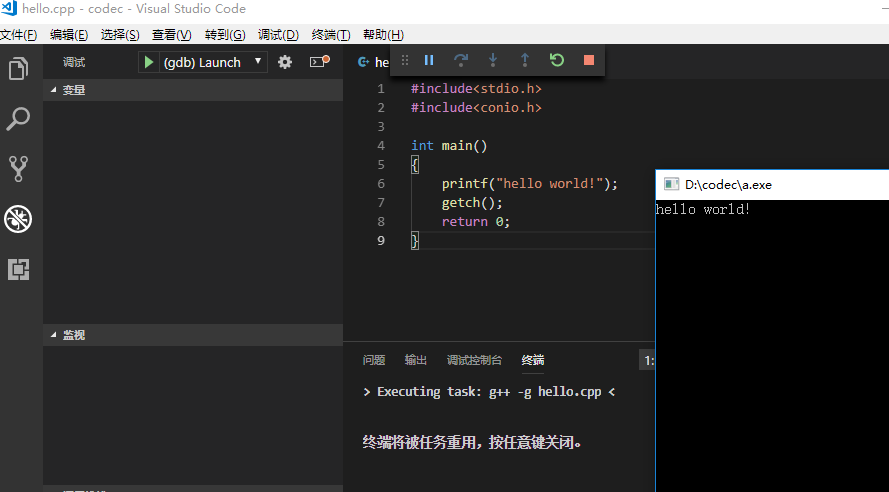
Task: Restart the debug session
Action: tap(557, 60)
